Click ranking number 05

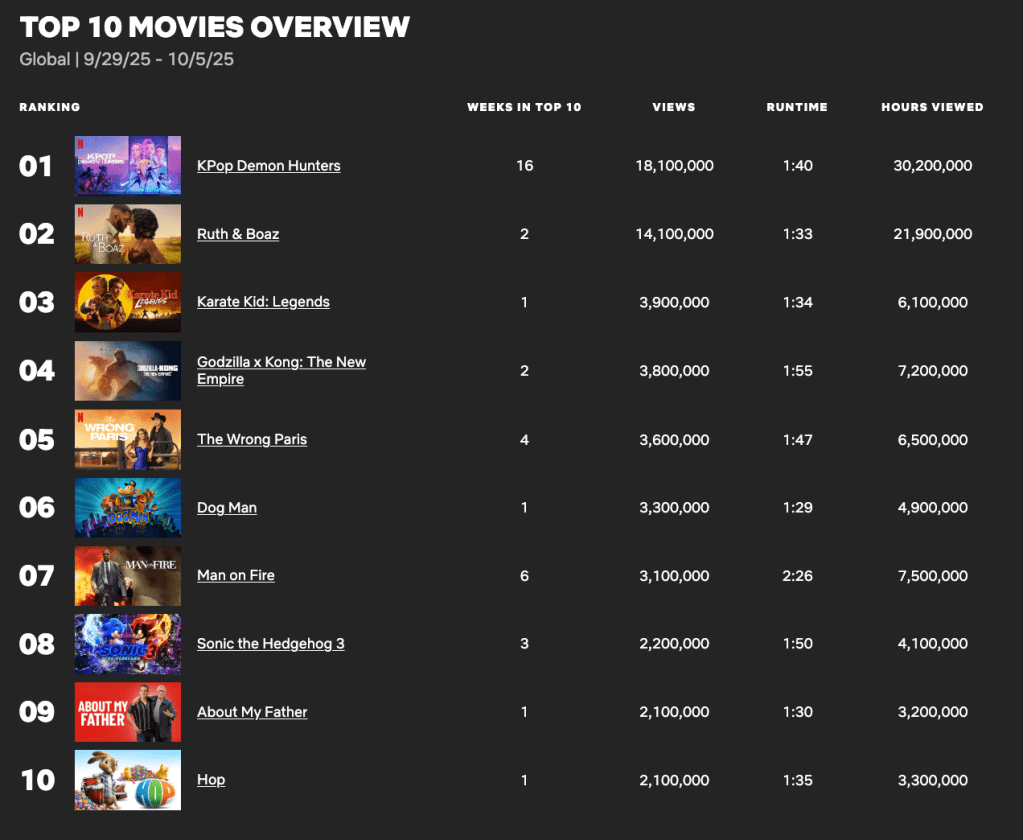click(x=37, y=440)
